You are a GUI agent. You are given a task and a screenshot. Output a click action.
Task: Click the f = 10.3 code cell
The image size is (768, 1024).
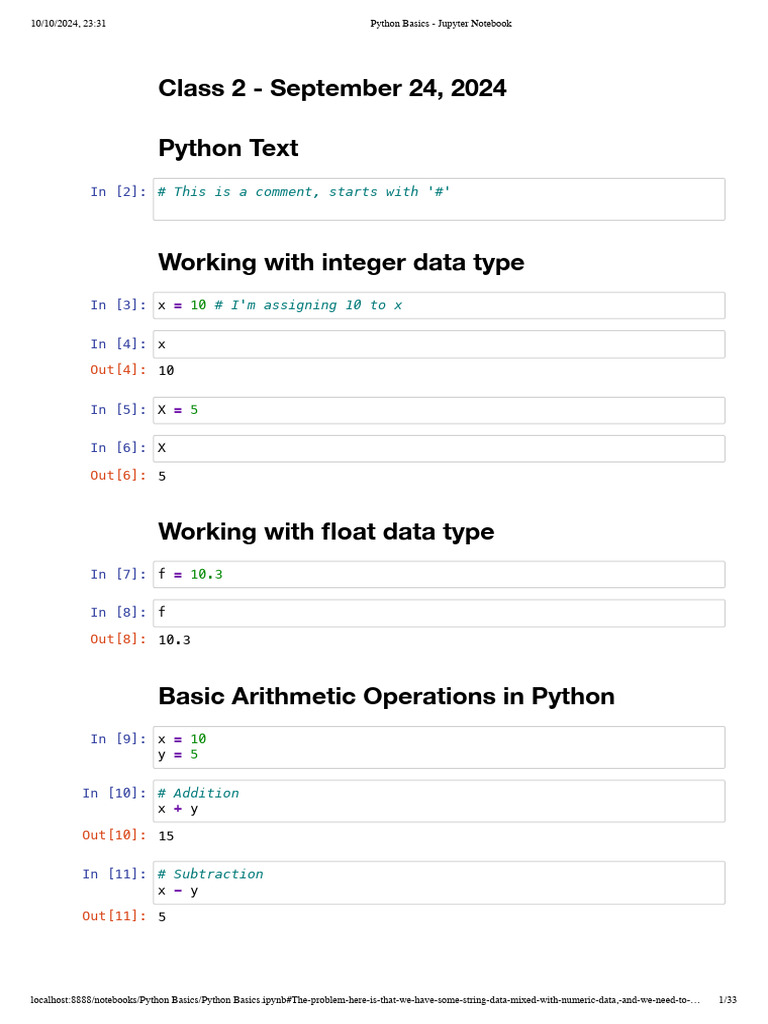(x=438, y=574)
